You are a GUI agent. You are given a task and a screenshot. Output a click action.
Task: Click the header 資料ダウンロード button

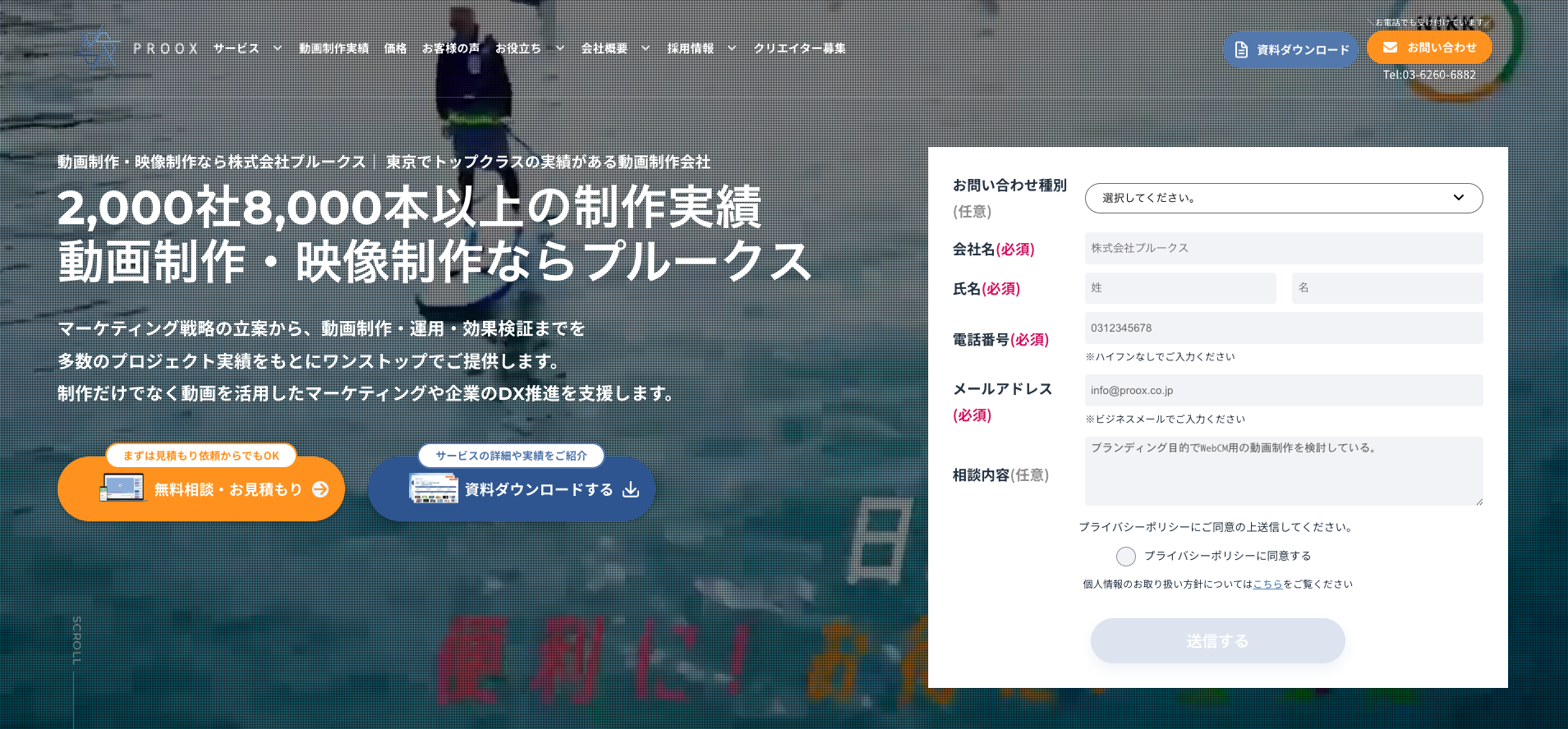(1290, 50)
